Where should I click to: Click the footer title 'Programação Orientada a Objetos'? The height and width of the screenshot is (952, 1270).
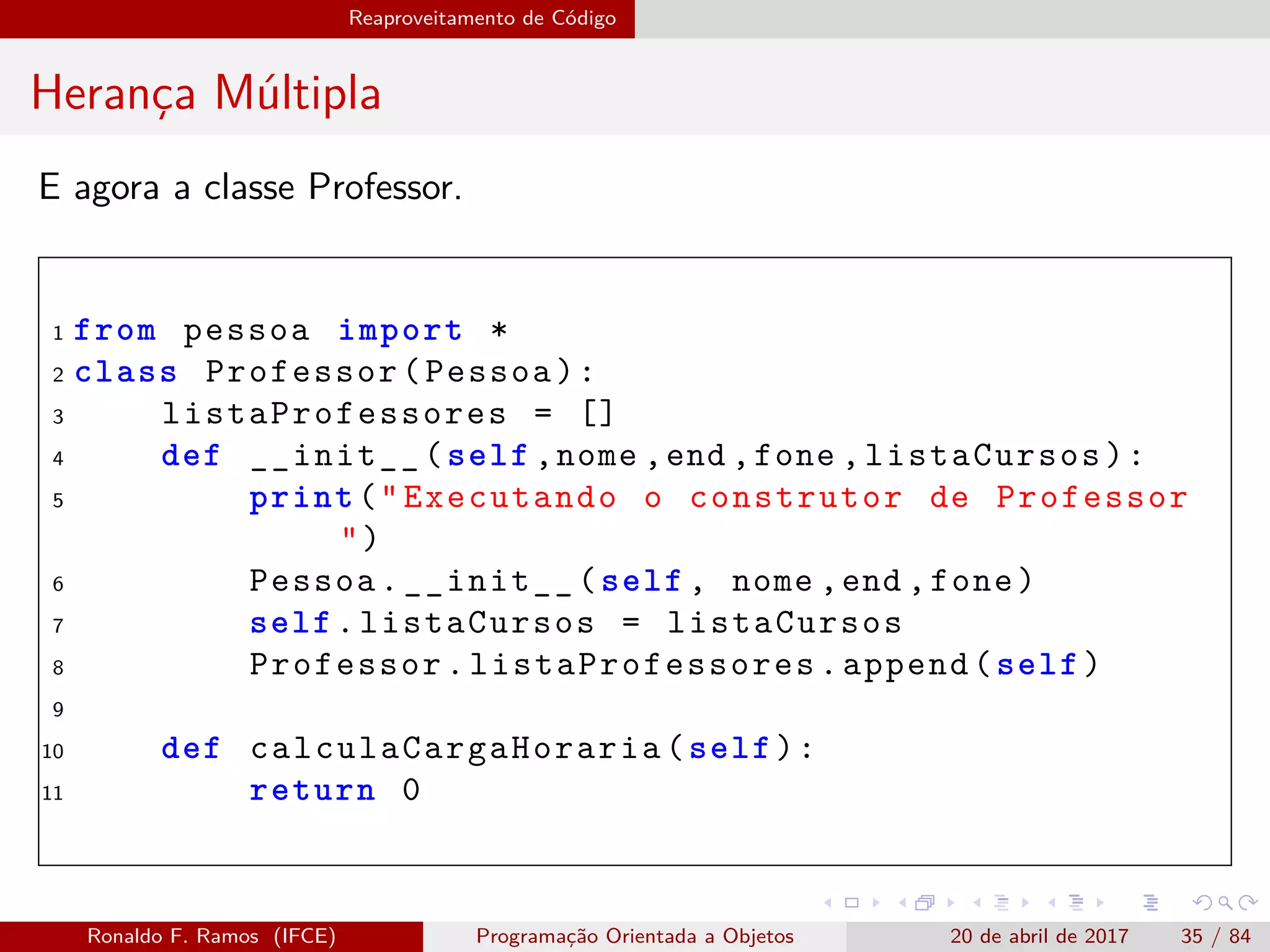(635, 936)
